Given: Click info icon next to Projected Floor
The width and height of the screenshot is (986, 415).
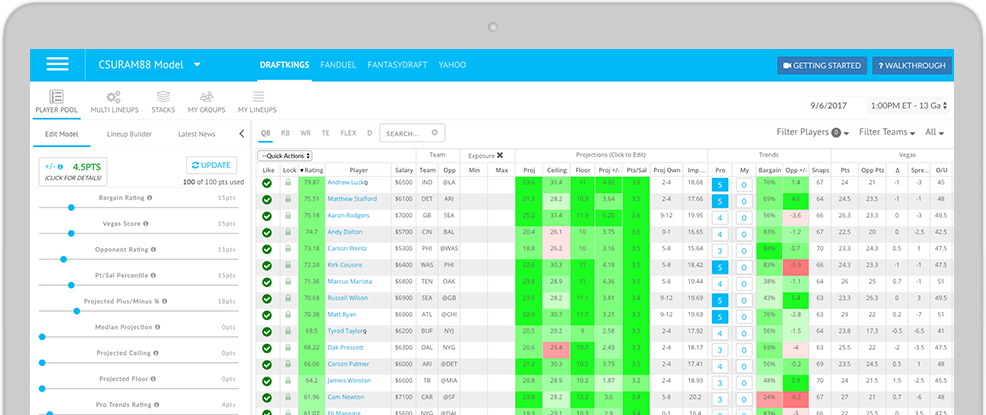Looking at the screenshot, I should [152, 379].
